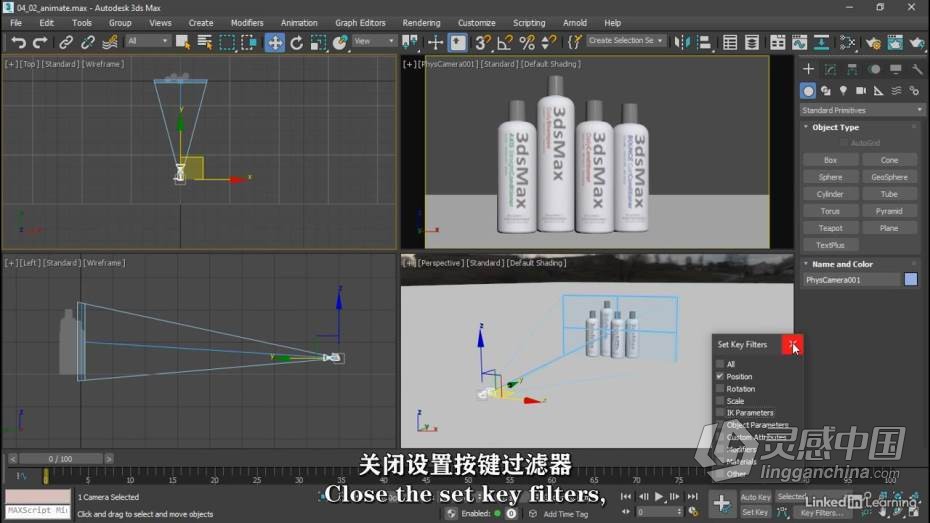Toggle Set Key mode
The width and height of the screenshot is (930, 523).
click(756, 512)
